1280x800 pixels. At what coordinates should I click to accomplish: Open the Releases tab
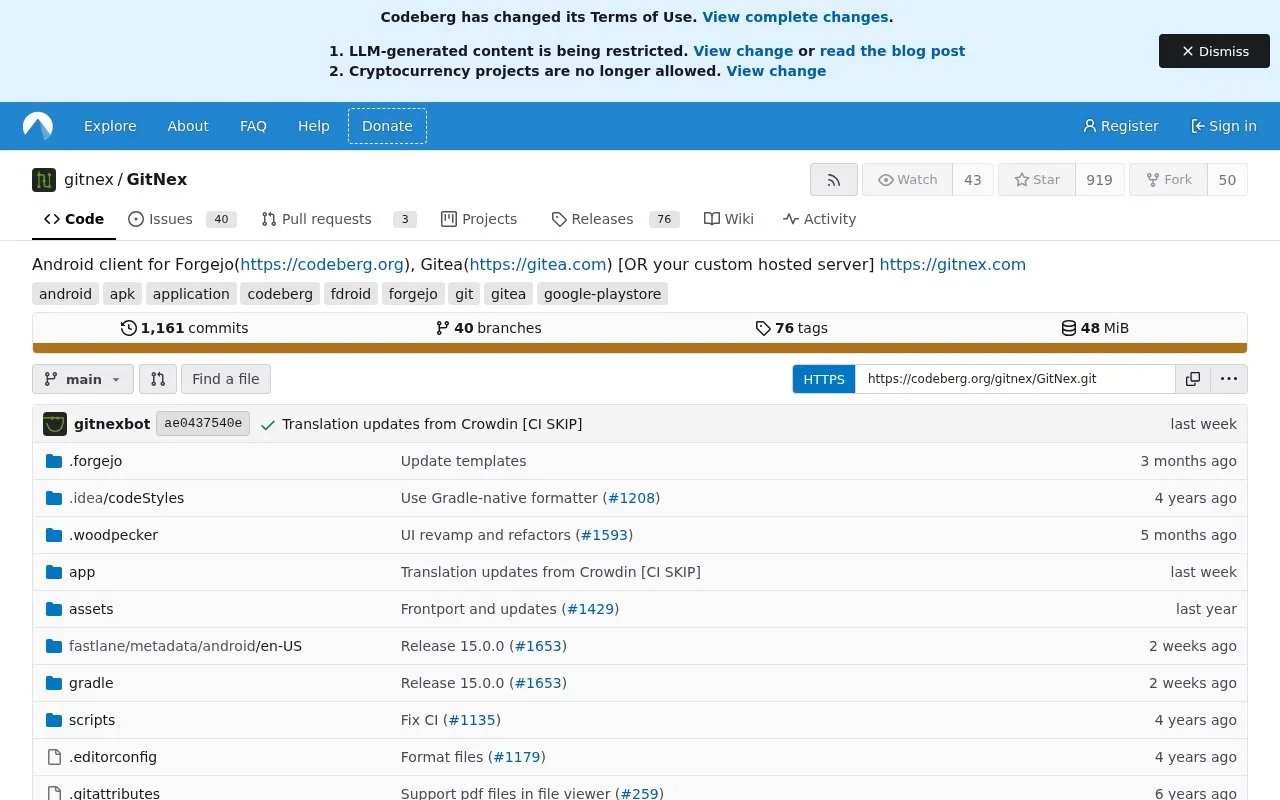click(x=615, y=219)
